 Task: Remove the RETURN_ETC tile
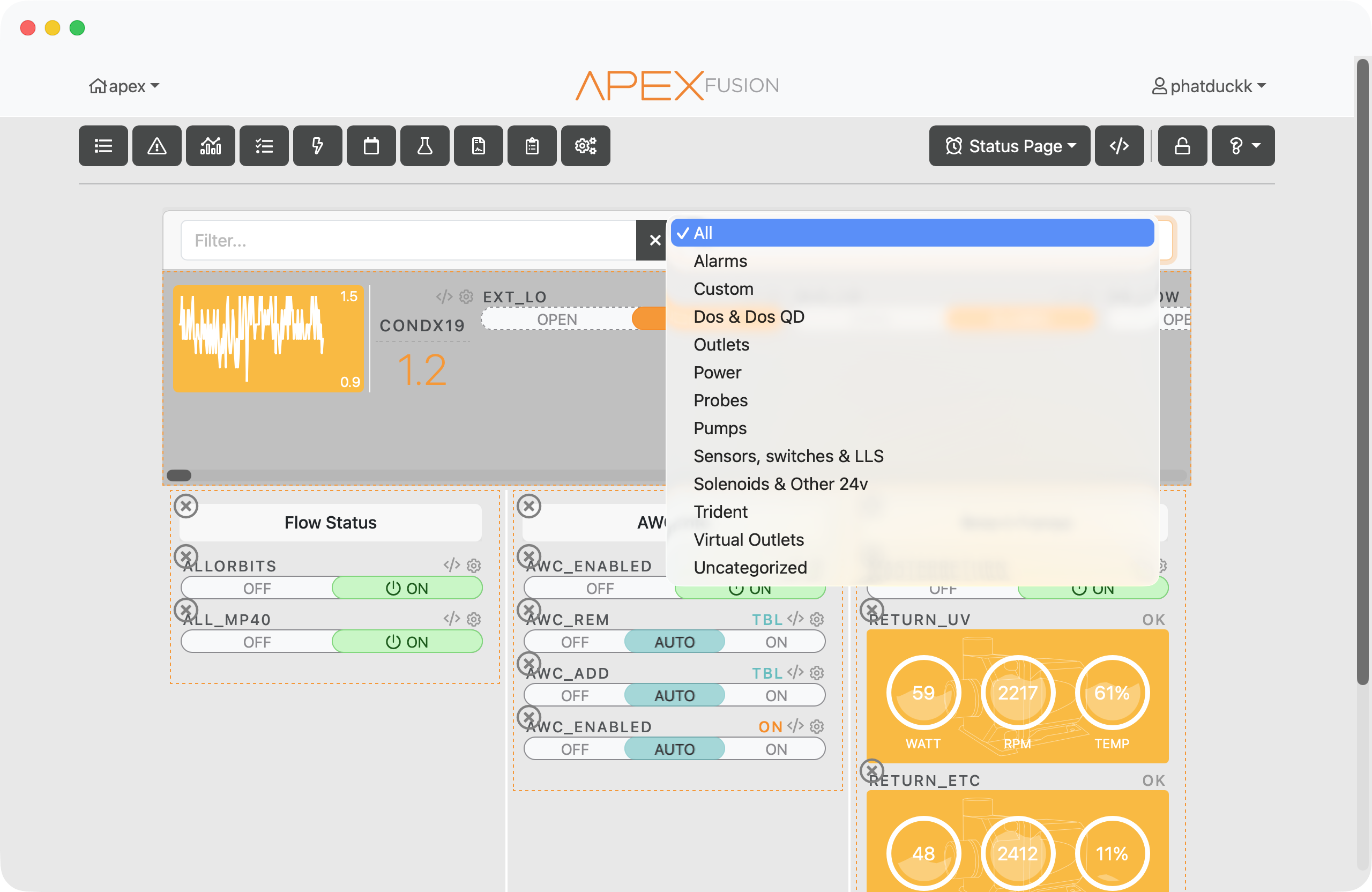[x=871, y=771]
